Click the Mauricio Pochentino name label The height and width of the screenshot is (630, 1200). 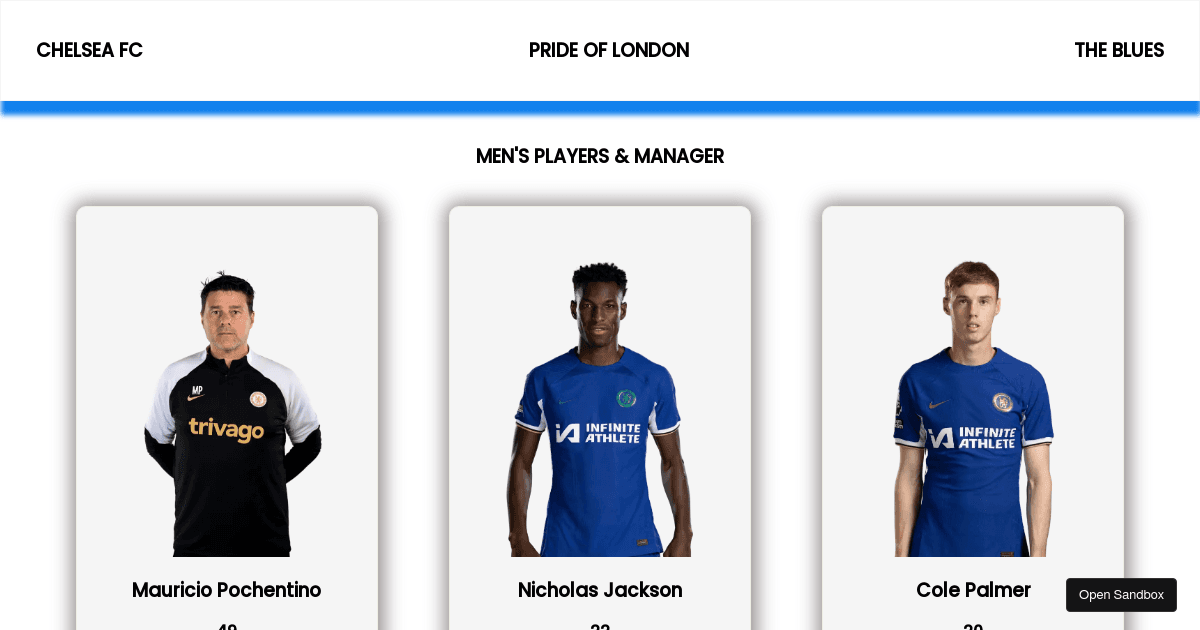227,590
